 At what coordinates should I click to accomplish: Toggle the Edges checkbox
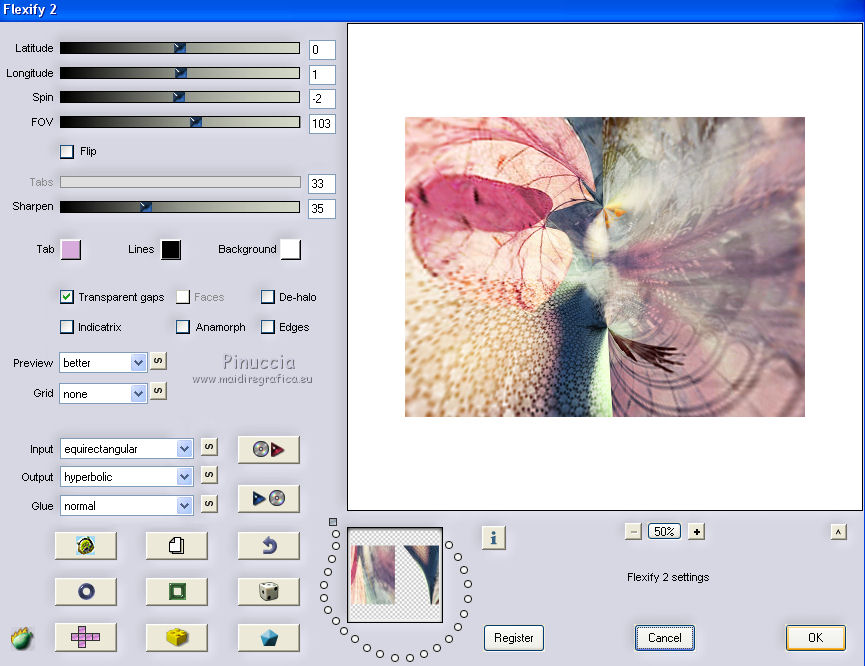[x=268, y=327]
